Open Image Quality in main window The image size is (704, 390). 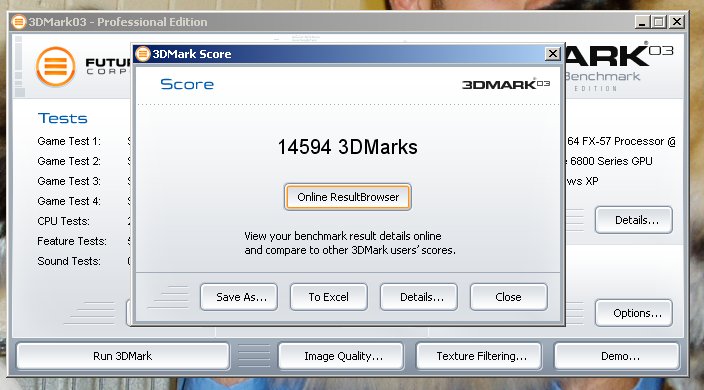[341, 356]
